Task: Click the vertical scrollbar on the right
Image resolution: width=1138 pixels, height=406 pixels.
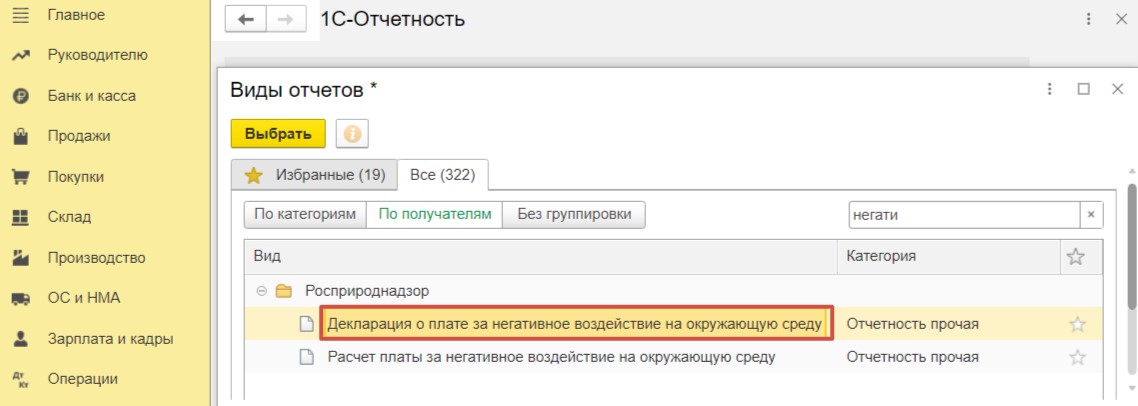Action: [x=1131, y=247]
